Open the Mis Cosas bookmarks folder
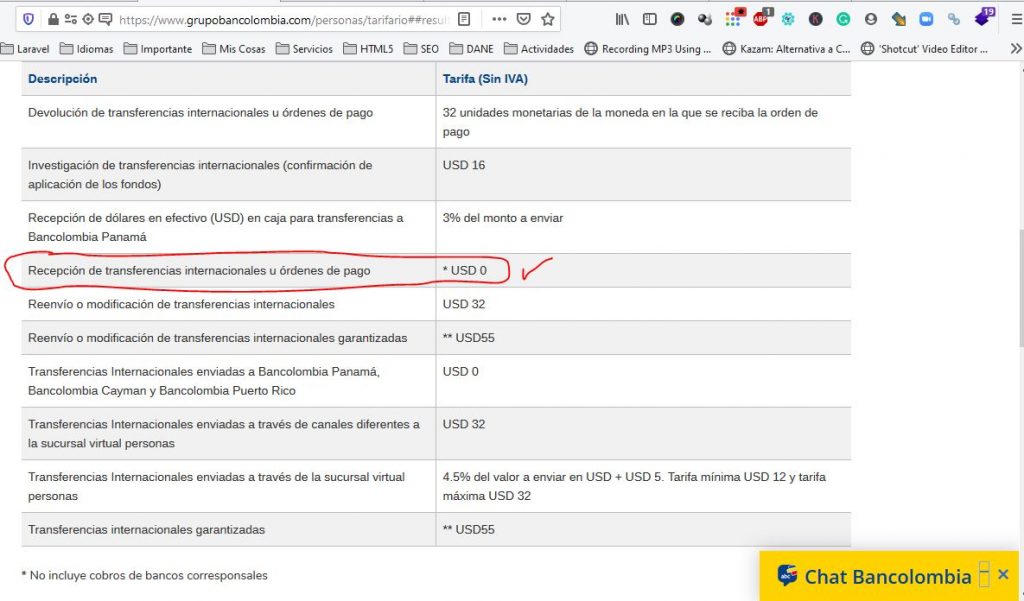 click(x=234, y=48)
